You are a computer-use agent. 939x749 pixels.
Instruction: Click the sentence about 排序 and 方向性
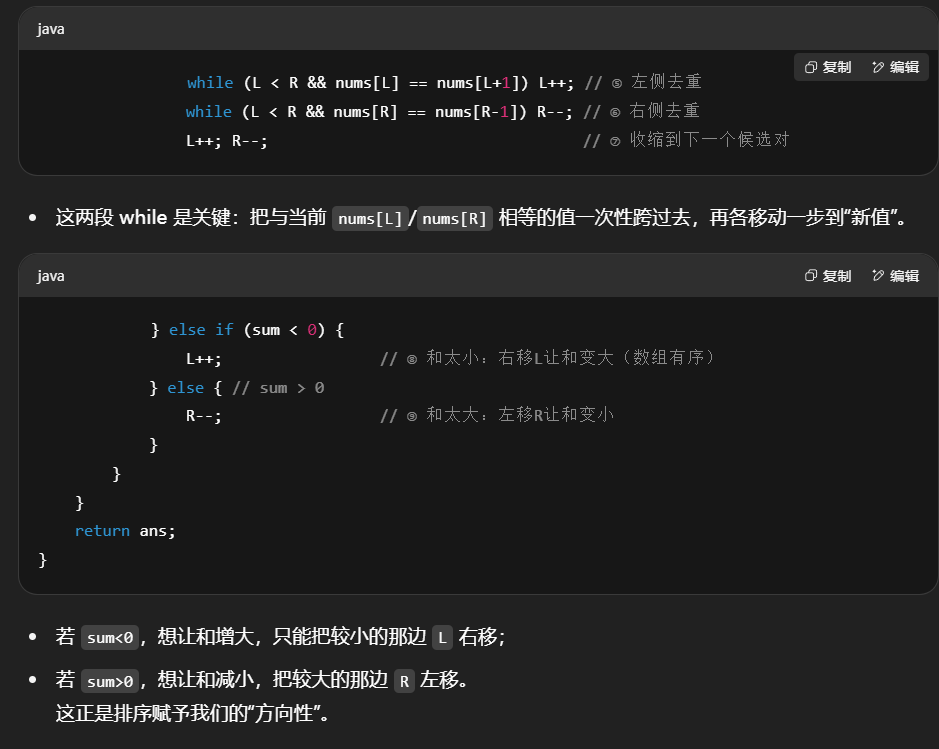tap(193, 714)
